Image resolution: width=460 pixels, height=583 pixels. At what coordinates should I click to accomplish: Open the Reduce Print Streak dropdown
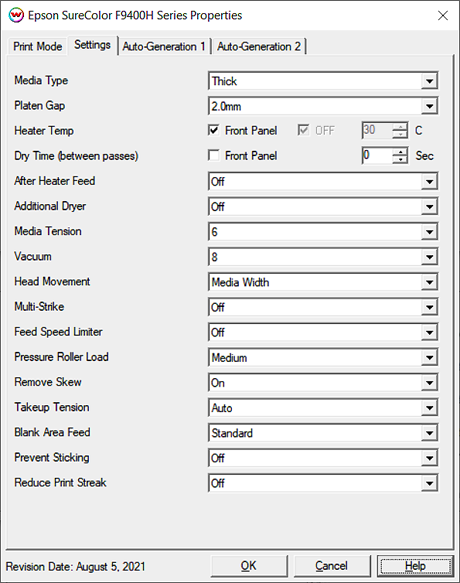(323, 483)
